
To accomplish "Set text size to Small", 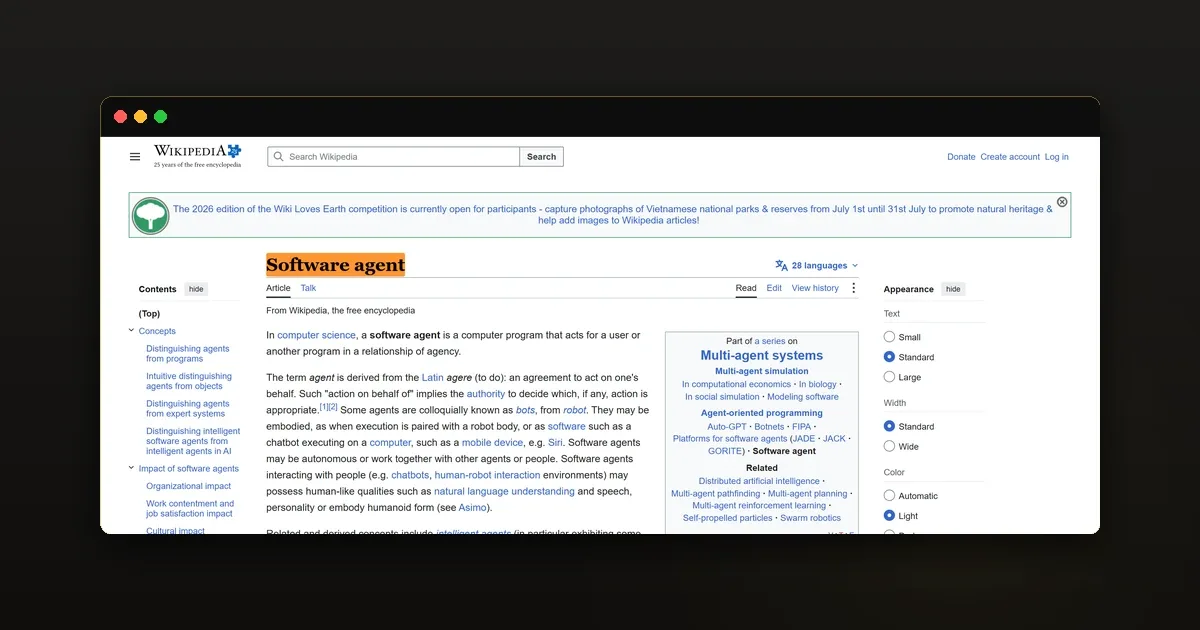I will coord(889,337).
